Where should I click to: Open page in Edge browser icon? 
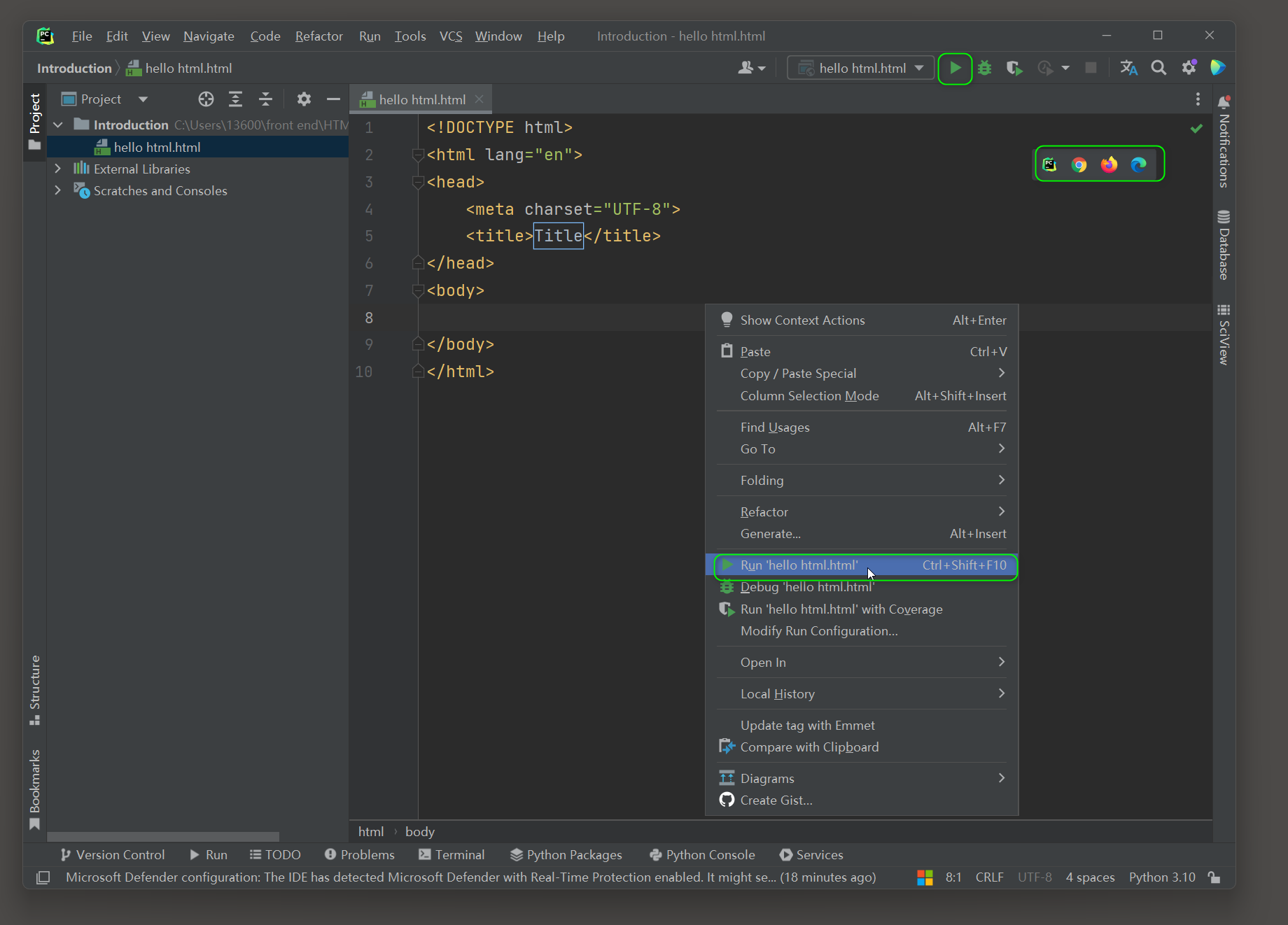coord(1139,164)
